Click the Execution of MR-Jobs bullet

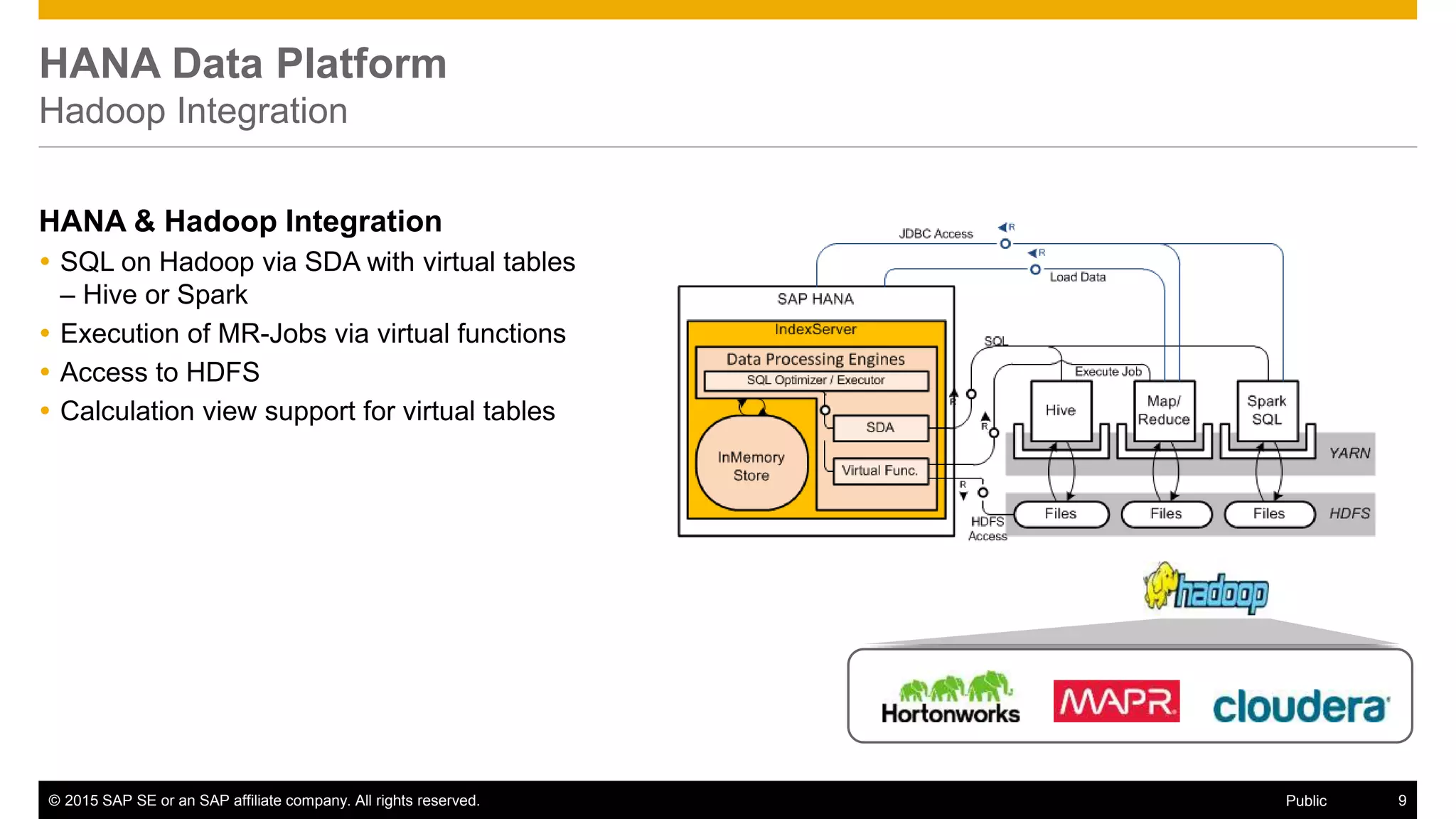313,333
